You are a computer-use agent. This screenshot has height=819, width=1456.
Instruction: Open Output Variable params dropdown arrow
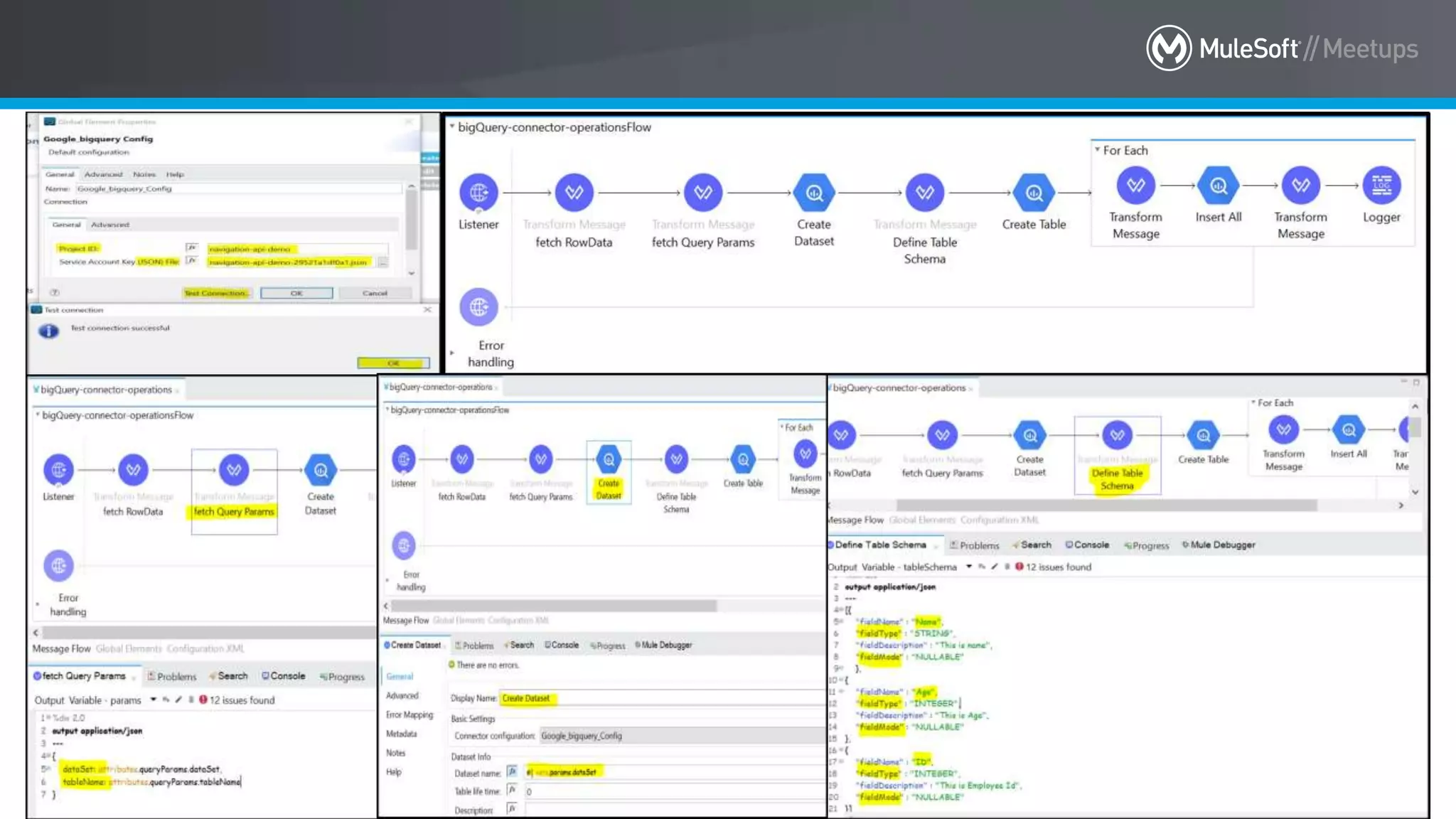[153, 700]
